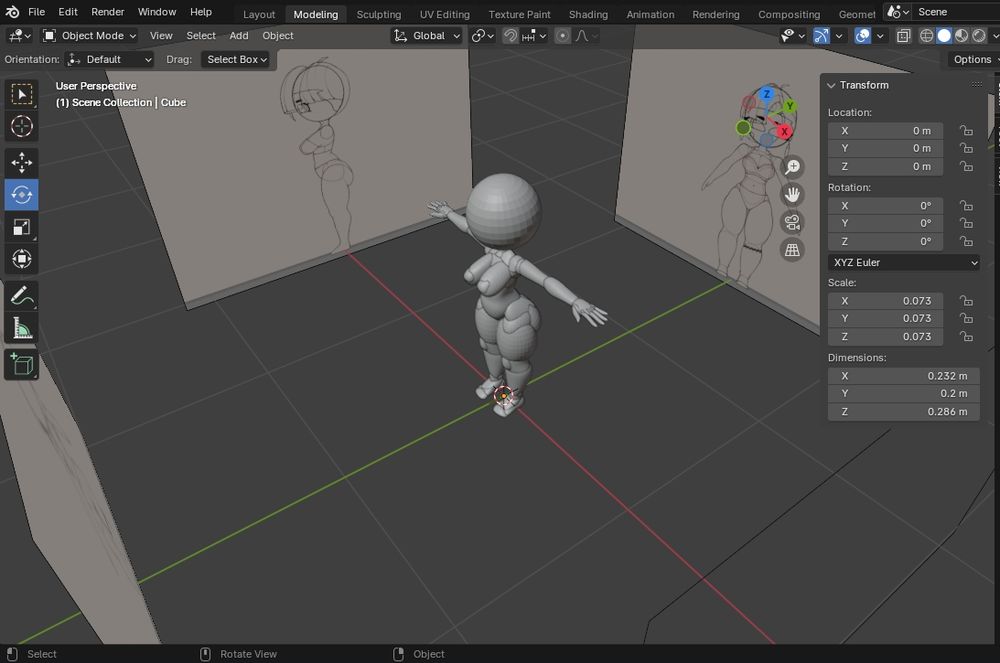Viewport: 1000px width, 663px height.
Task: Toggle lock on Rotation Z
Action: click(966, 242)
